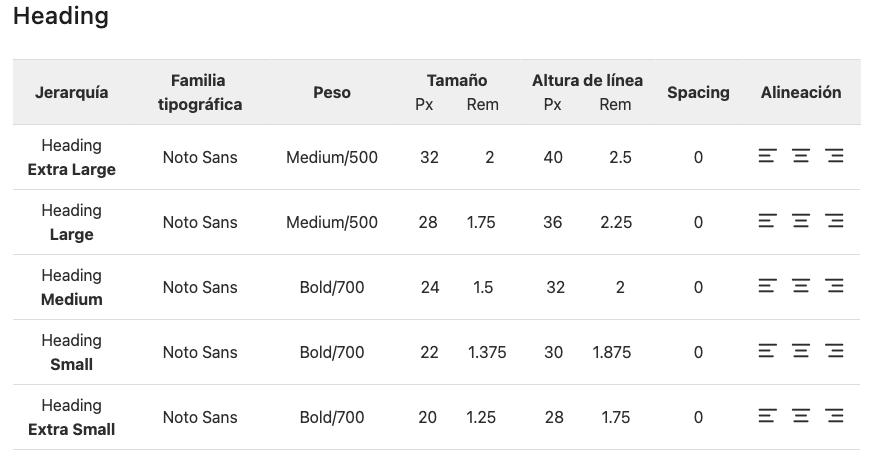873x459 pixels.
Task: Select the 1.375 rem size cell
Action: click(x=487, y=352)
